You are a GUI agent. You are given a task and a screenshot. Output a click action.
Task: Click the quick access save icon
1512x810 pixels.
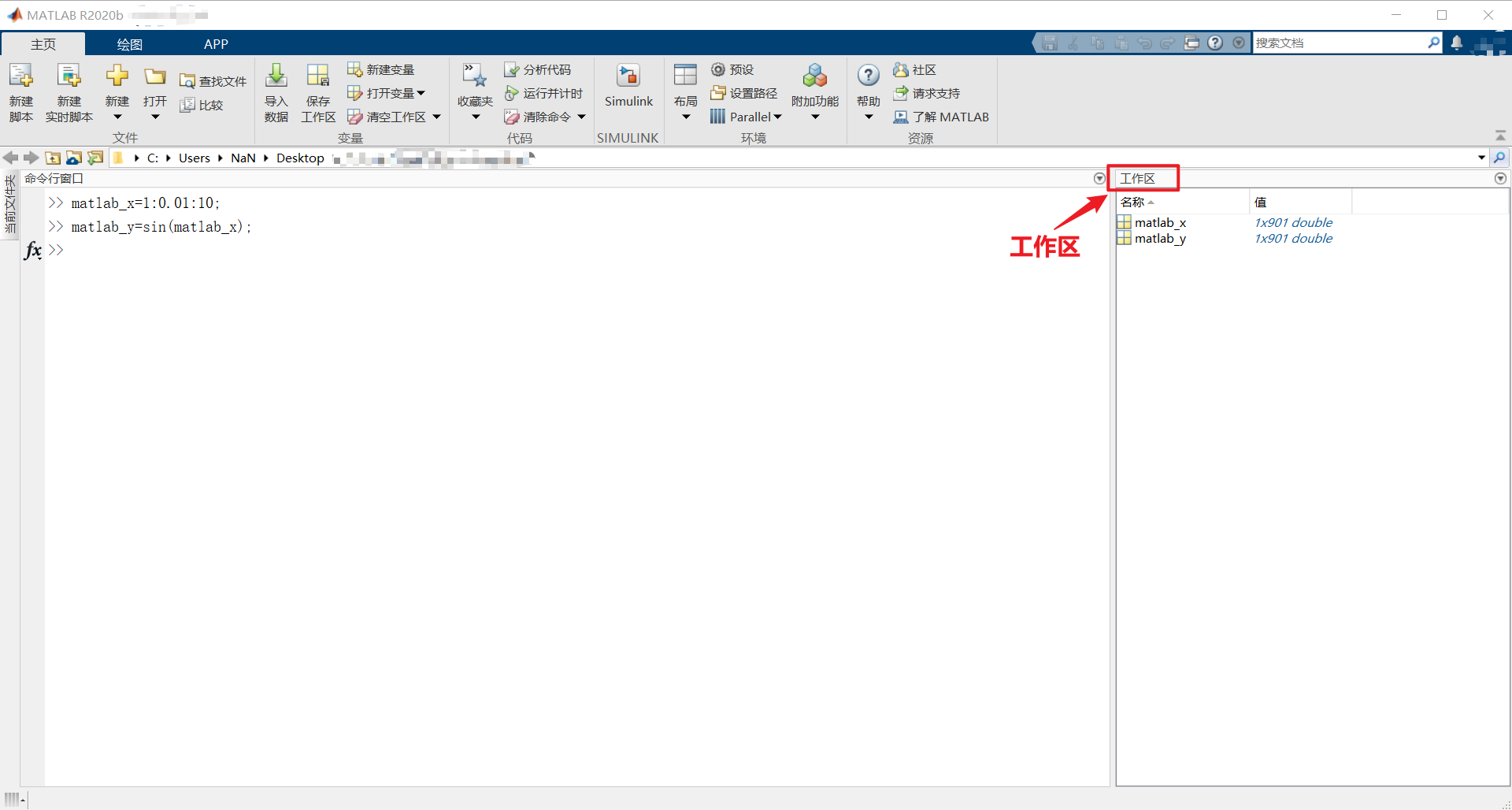1050,43
